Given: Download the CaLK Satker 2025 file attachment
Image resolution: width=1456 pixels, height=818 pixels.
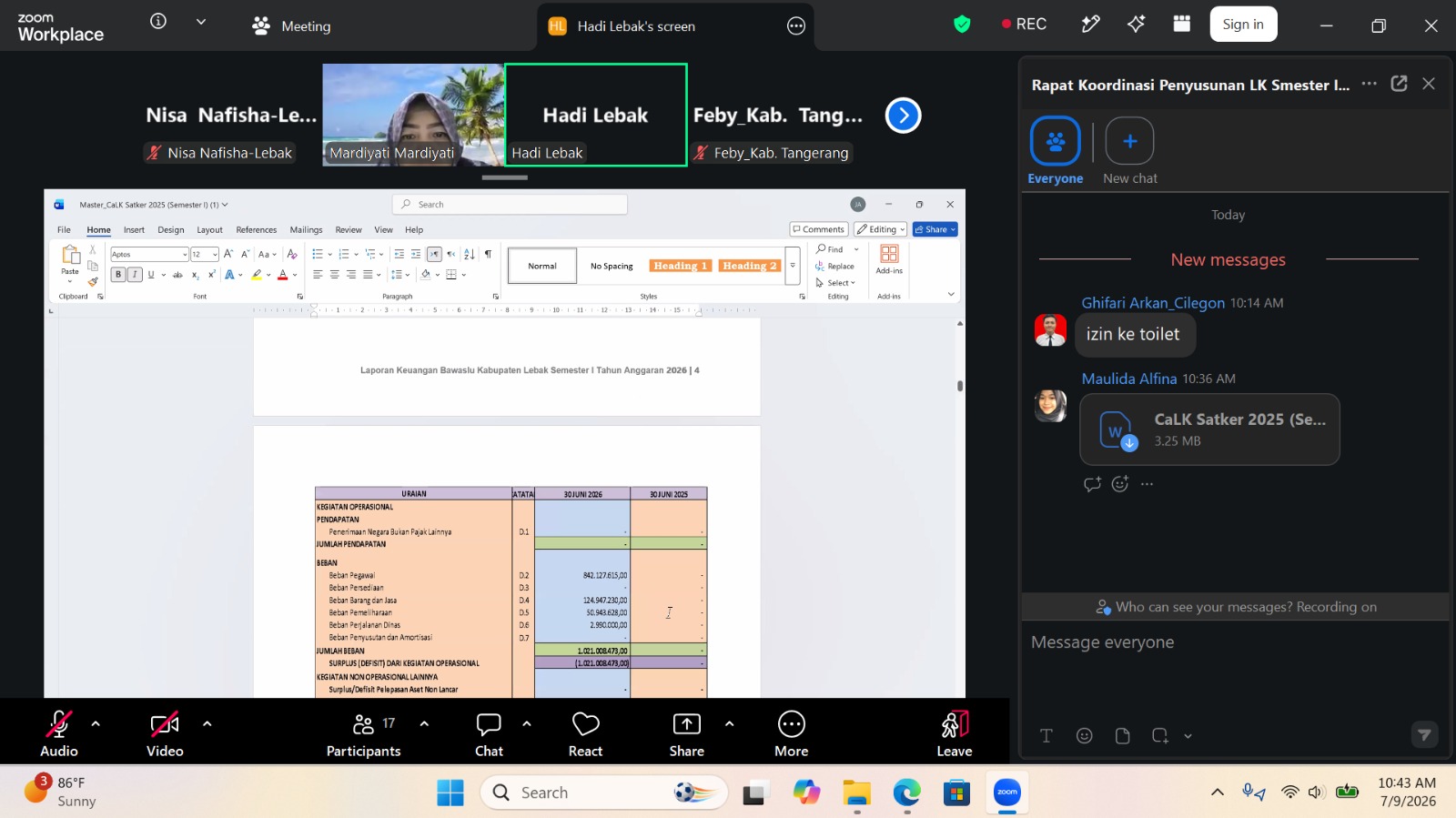Looking at the screenshot, I should [1209, 429].
